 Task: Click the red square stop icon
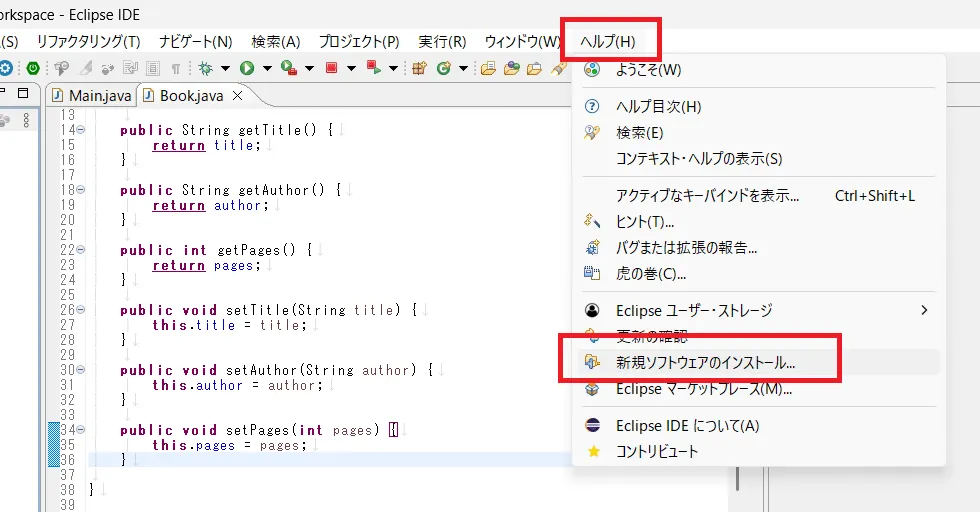pyautogui.click(x=332, y=68)
